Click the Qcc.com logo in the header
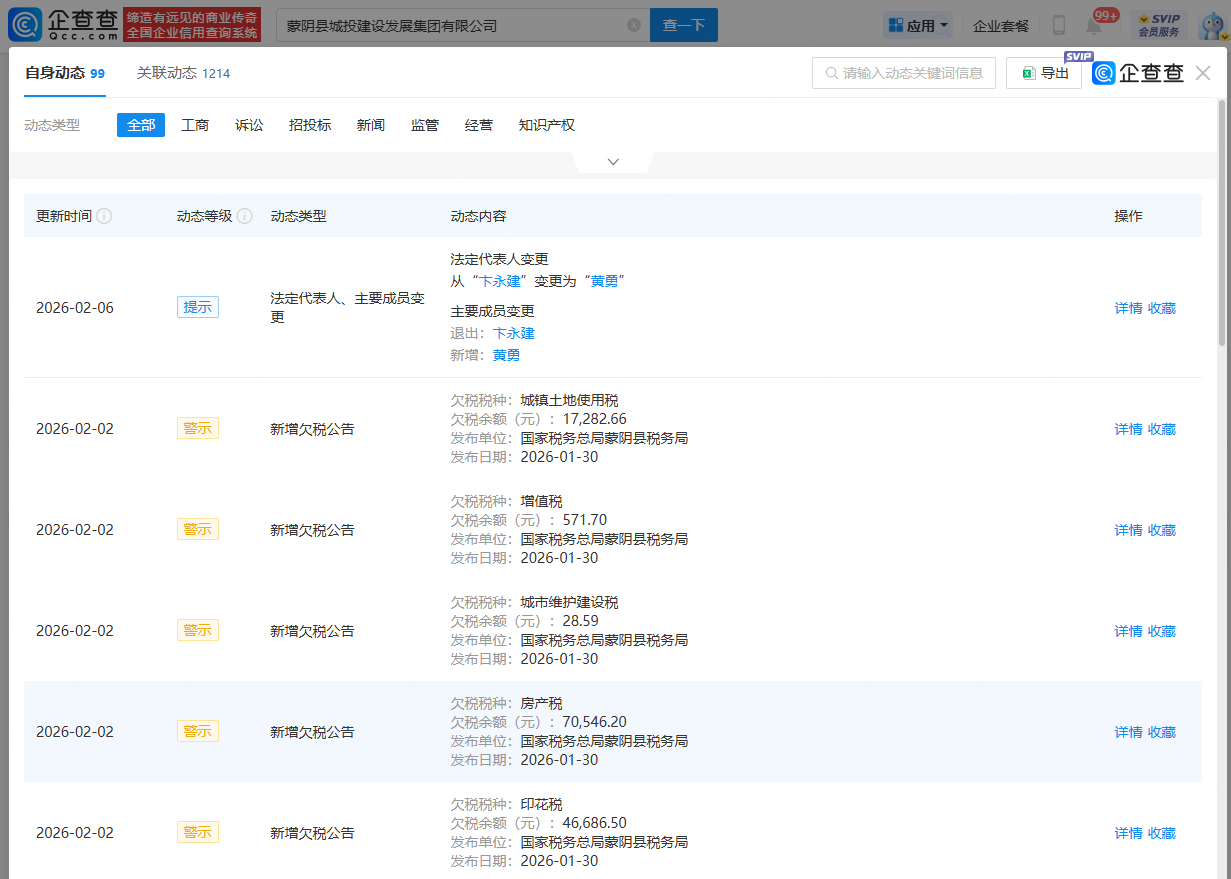The image size is (1231, 879). 63,25
